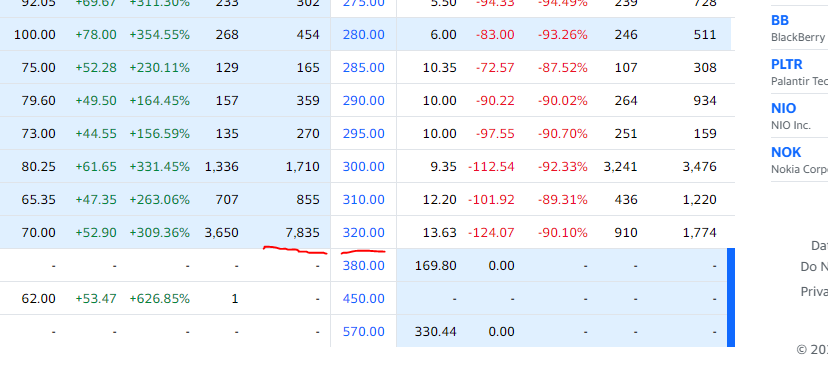
Task: Select the 310.00 strike link
Action: (x=363, y=199)
